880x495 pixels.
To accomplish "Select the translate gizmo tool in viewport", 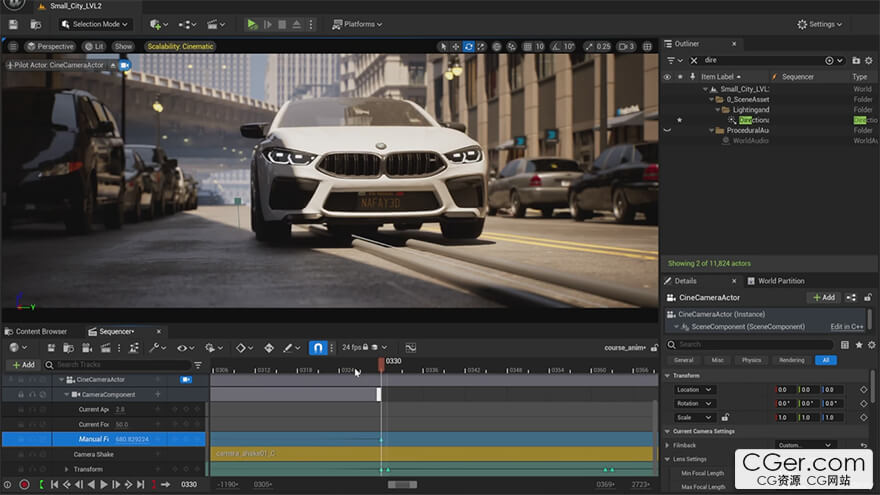I will 455,46.
